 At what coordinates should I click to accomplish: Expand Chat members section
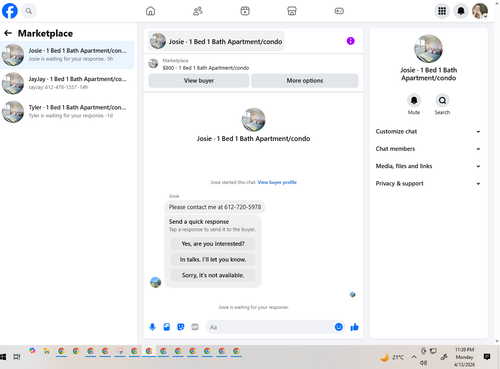[x=428, y=149]
